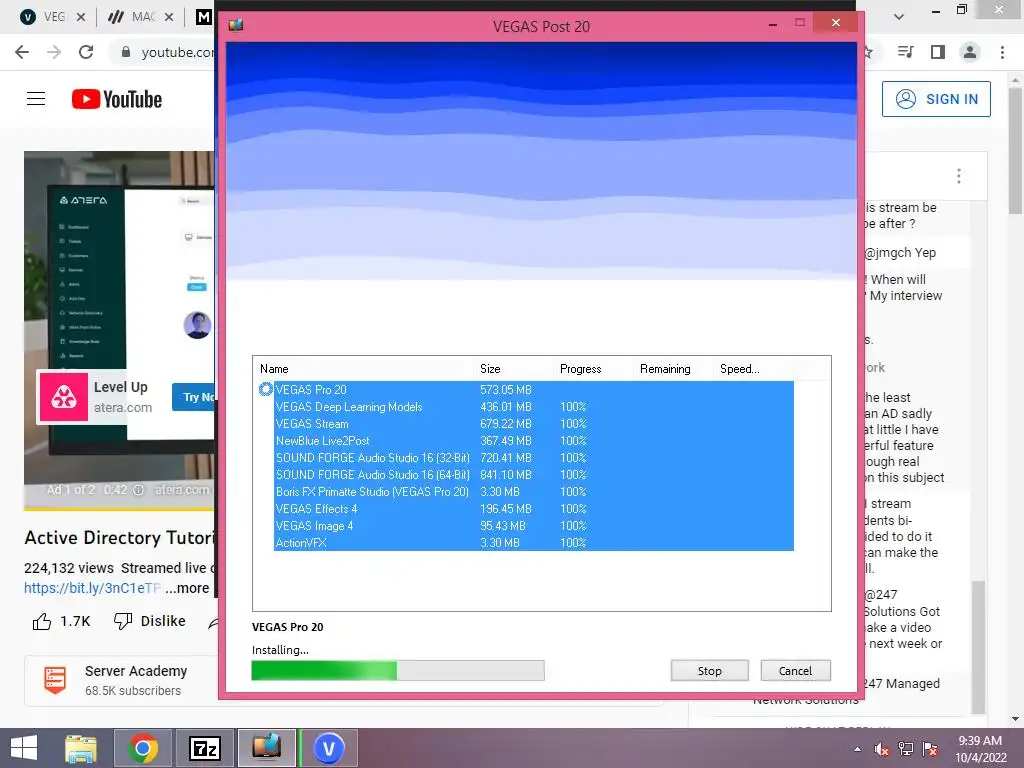This screenshot has height=768, width=1024.
Task: Click the VEGAS Pro 20 spinner status icon
Action: point(265,390)
